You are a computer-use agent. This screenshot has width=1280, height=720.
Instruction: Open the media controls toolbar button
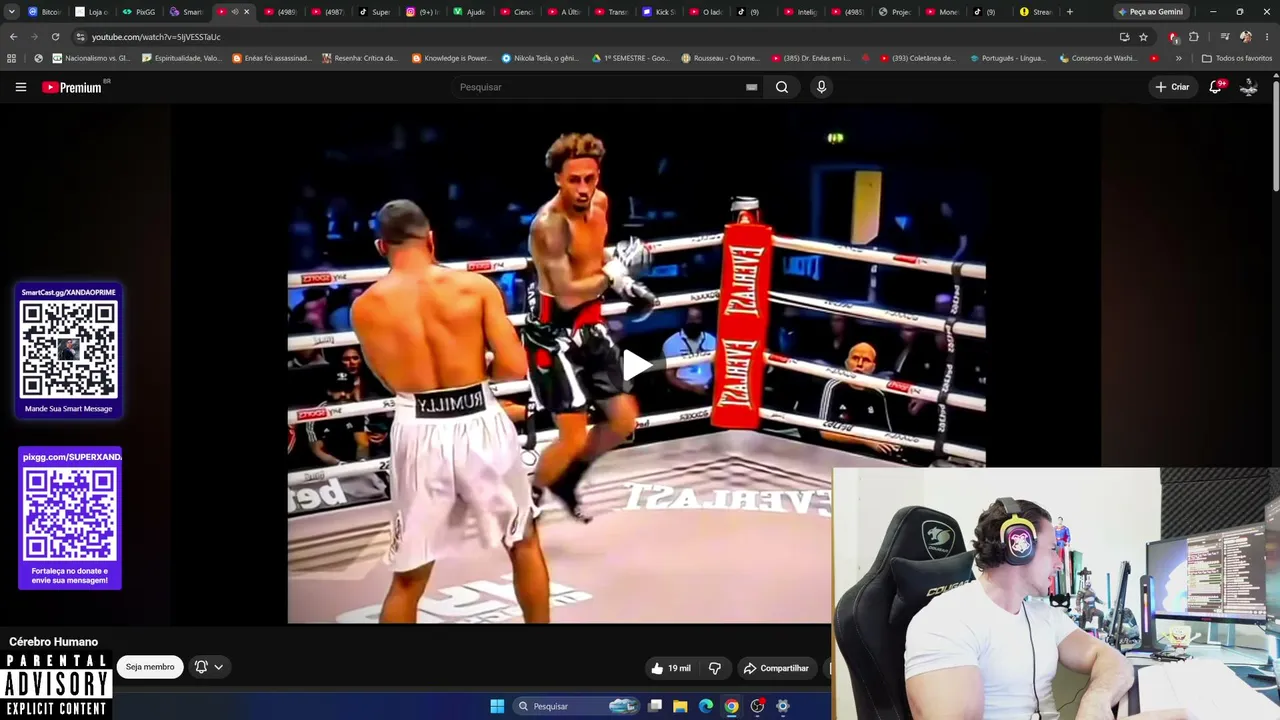click(x=1225, y=37)
